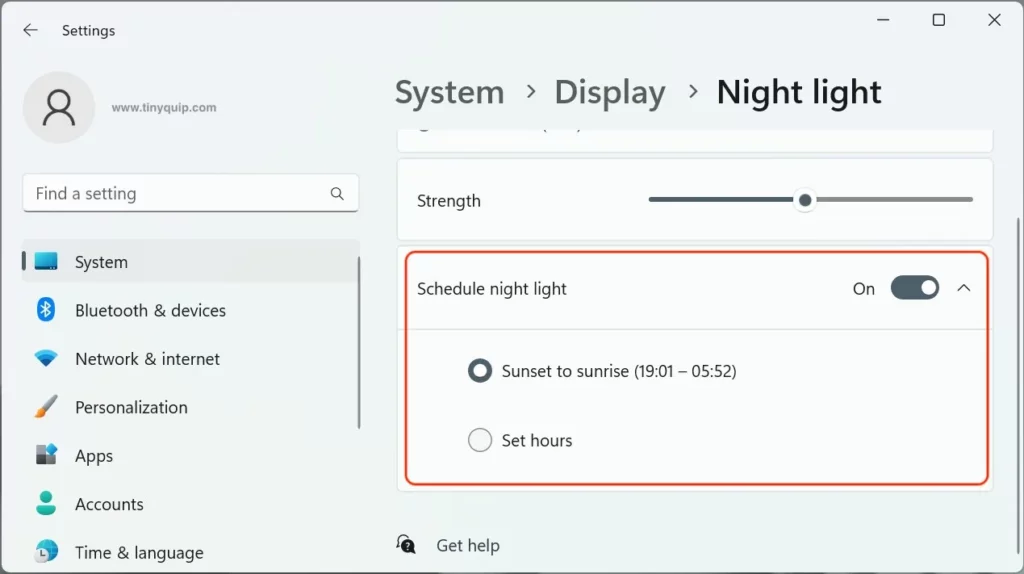1024x574 pixels.
Task: Click the Accounts person icon
Action: 46,504
